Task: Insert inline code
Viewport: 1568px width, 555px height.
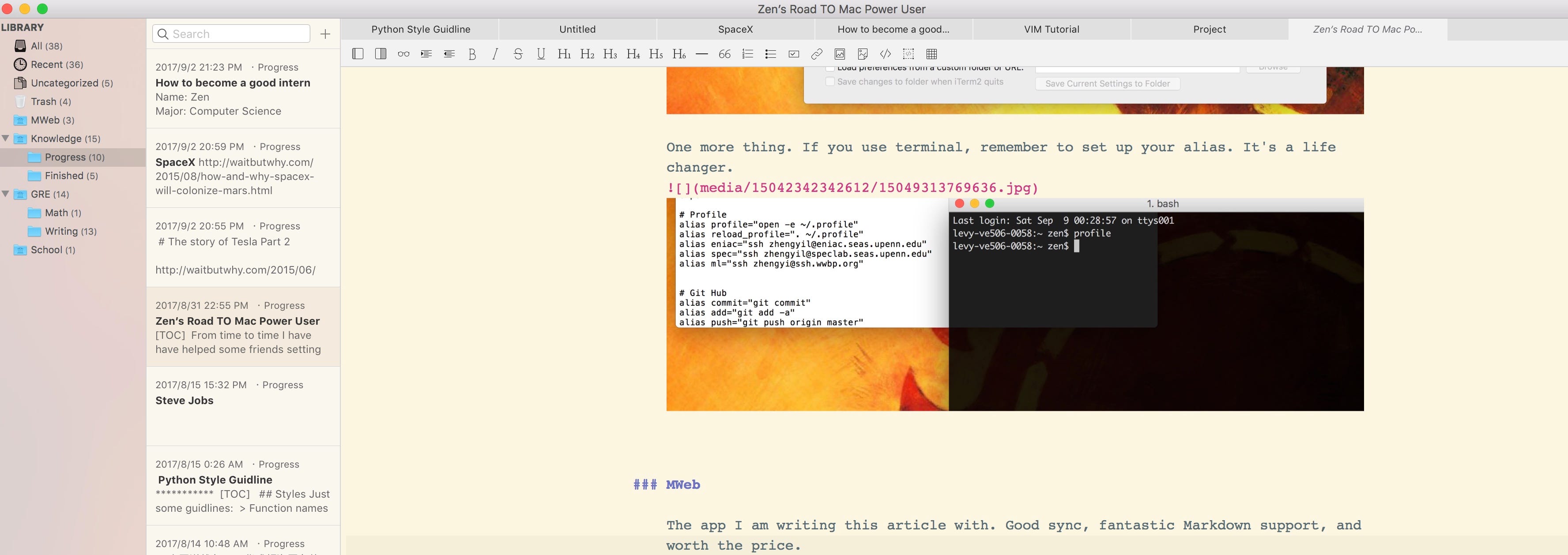Action: (885, 54)
